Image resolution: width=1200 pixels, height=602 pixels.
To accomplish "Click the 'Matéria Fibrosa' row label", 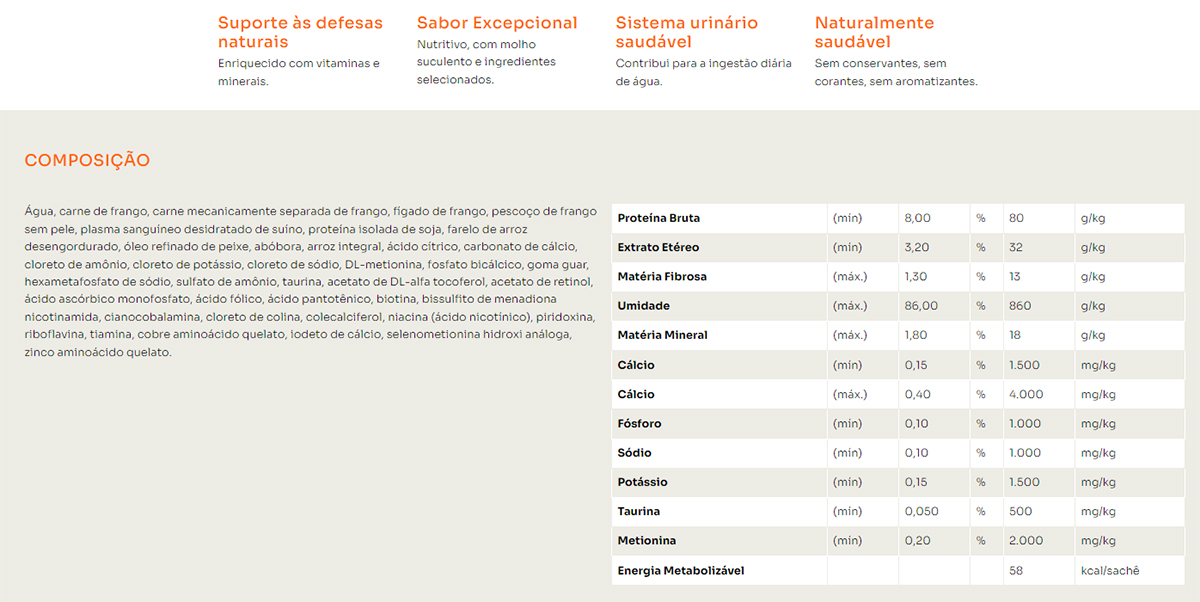I will tap(661, 277).
